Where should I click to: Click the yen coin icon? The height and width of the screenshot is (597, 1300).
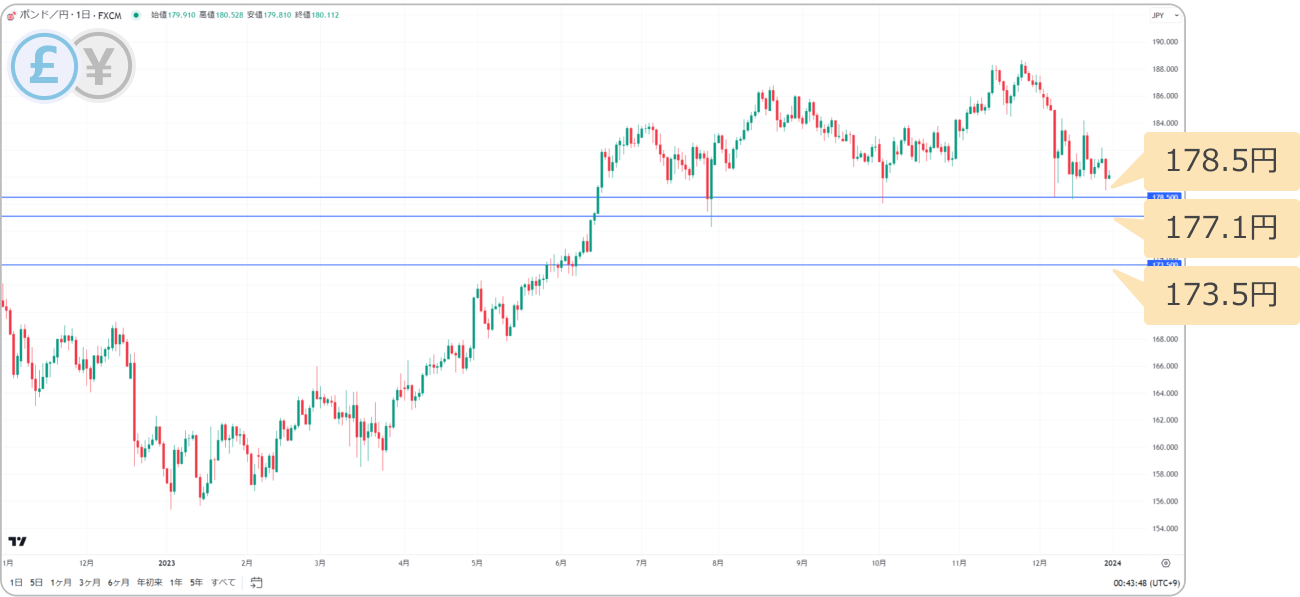(101, 66)
